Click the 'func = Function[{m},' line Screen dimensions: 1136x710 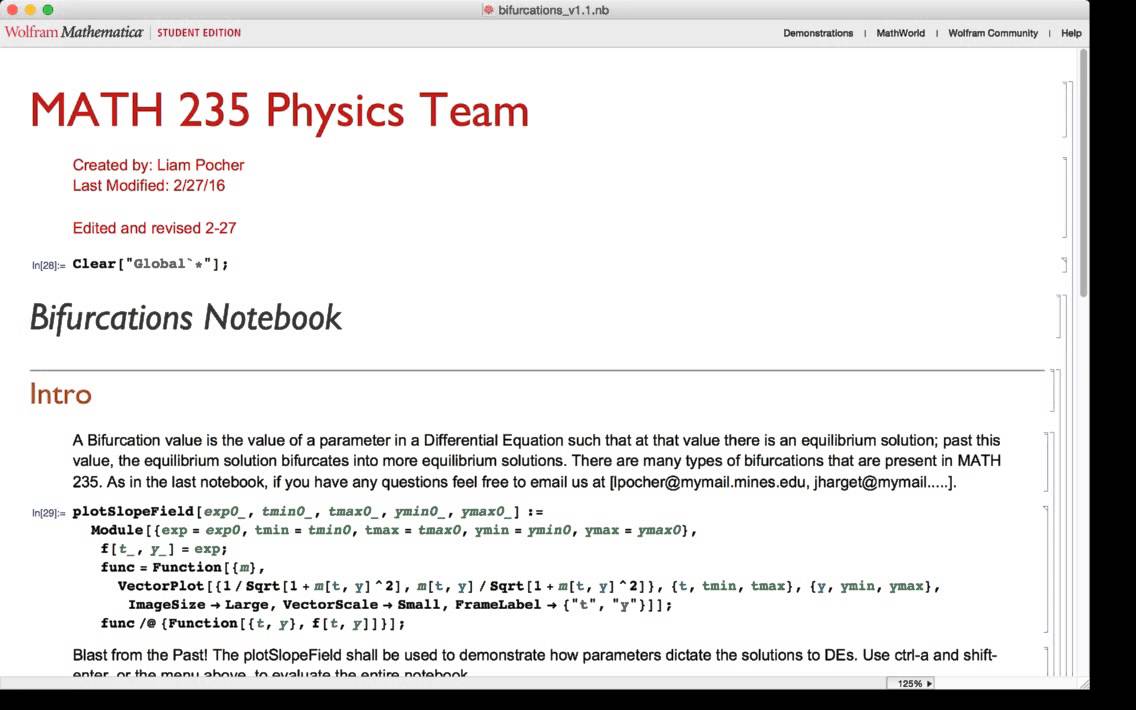pyautogui.click(x=183, y=567)
